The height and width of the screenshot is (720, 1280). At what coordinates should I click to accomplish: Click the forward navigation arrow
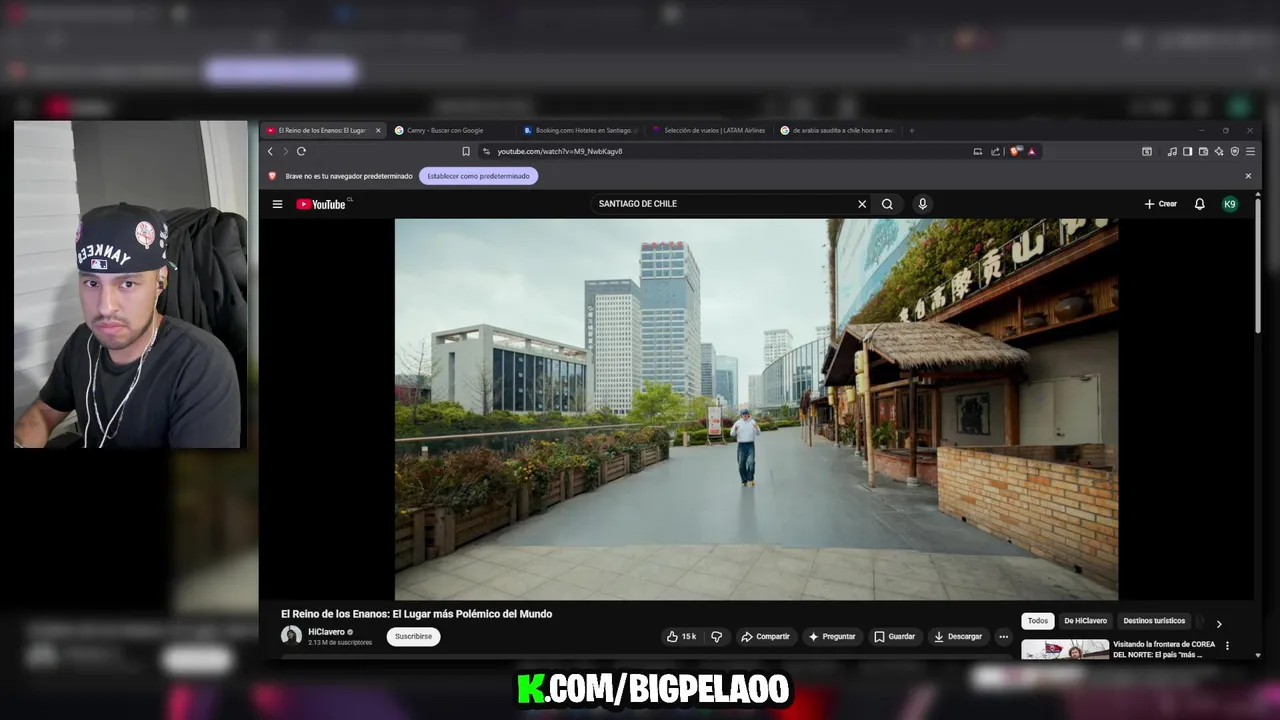pos(285,151)
